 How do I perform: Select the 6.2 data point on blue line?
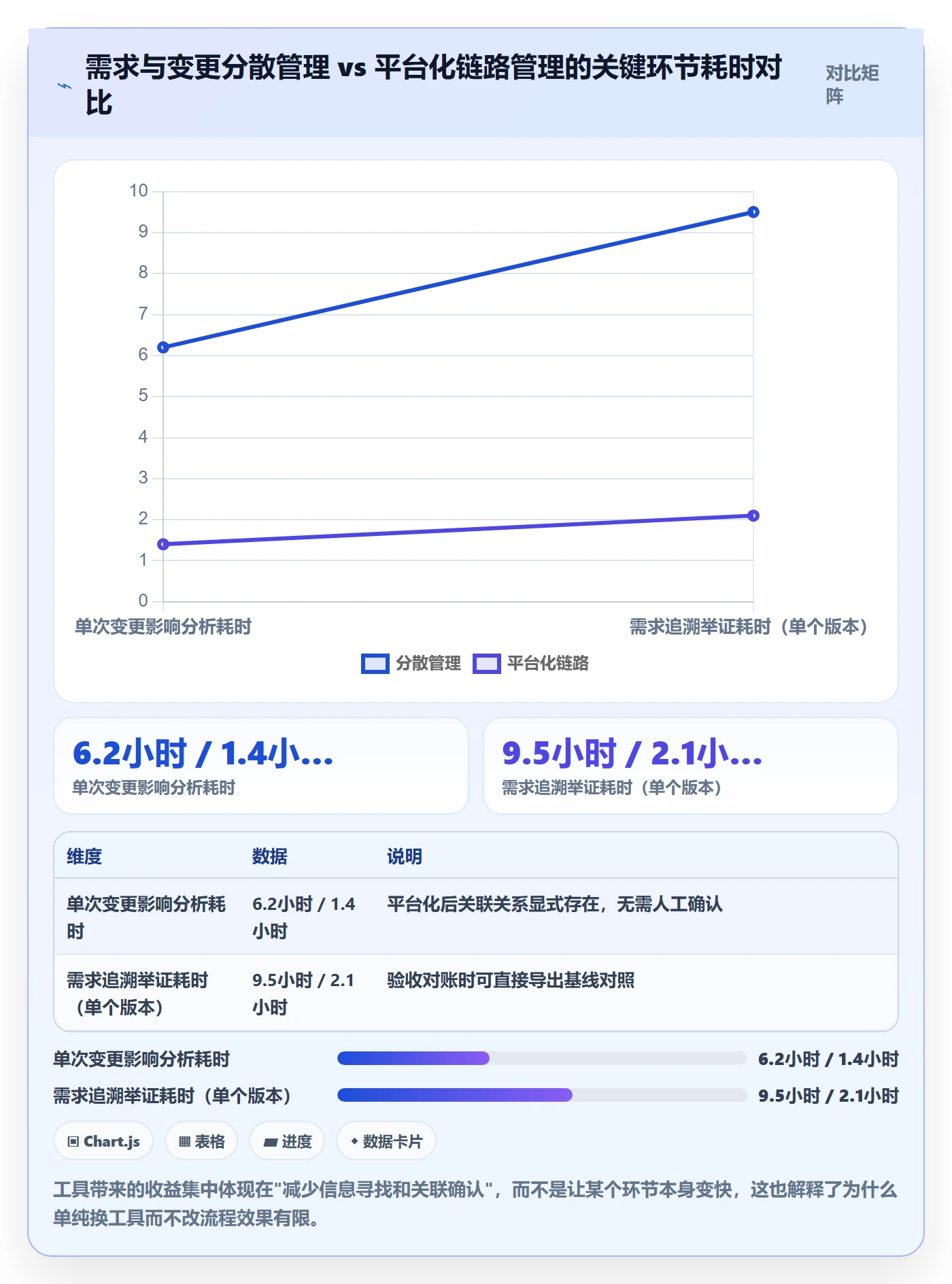click(x=163, y=348)
